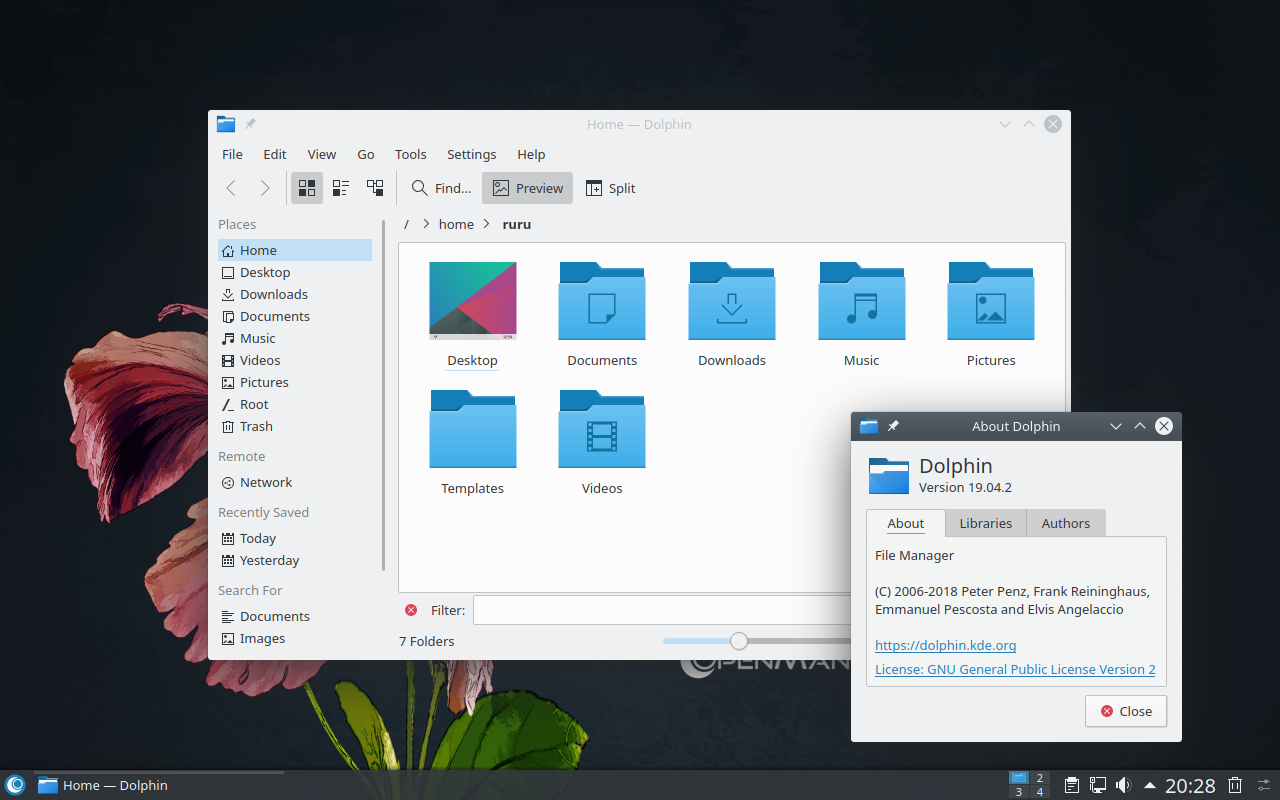Switch to Compact view mode
Image resolution: width=1280 pixels, height=800 pixels.
(x=341, y=188)
